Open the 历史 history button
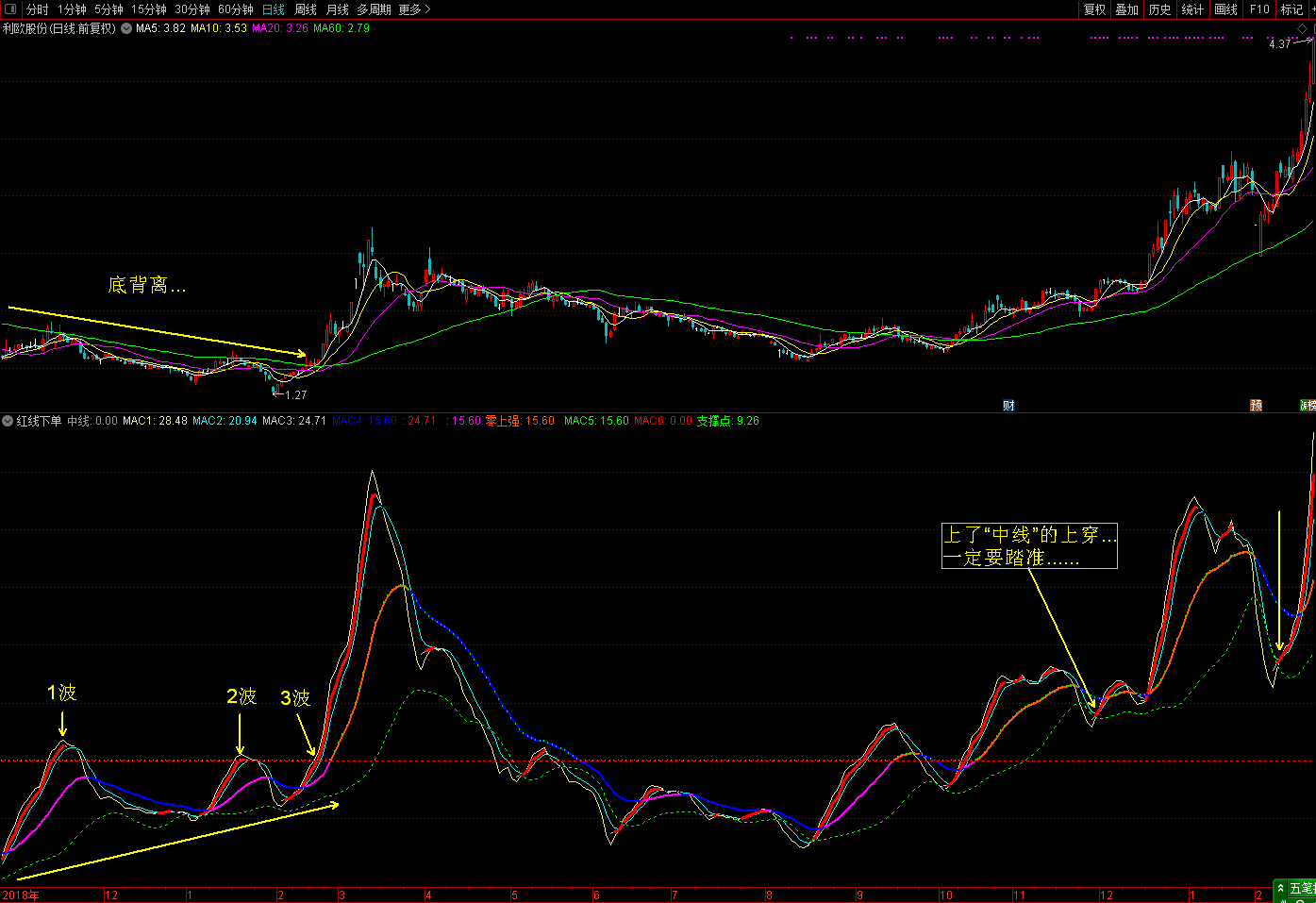The image size is (1316, 903). [x=1159, y=9]
